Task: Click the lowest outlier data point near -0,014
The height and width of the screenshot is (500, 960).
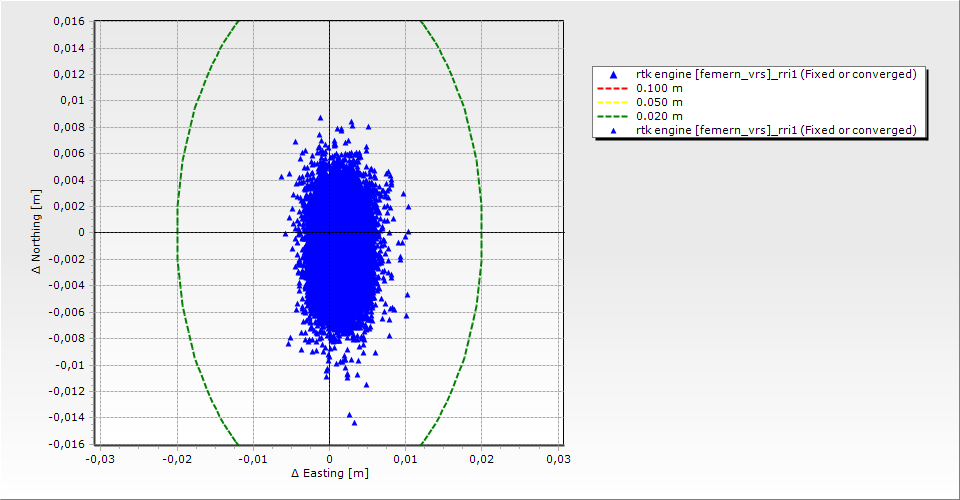Action: click(353, 422)
